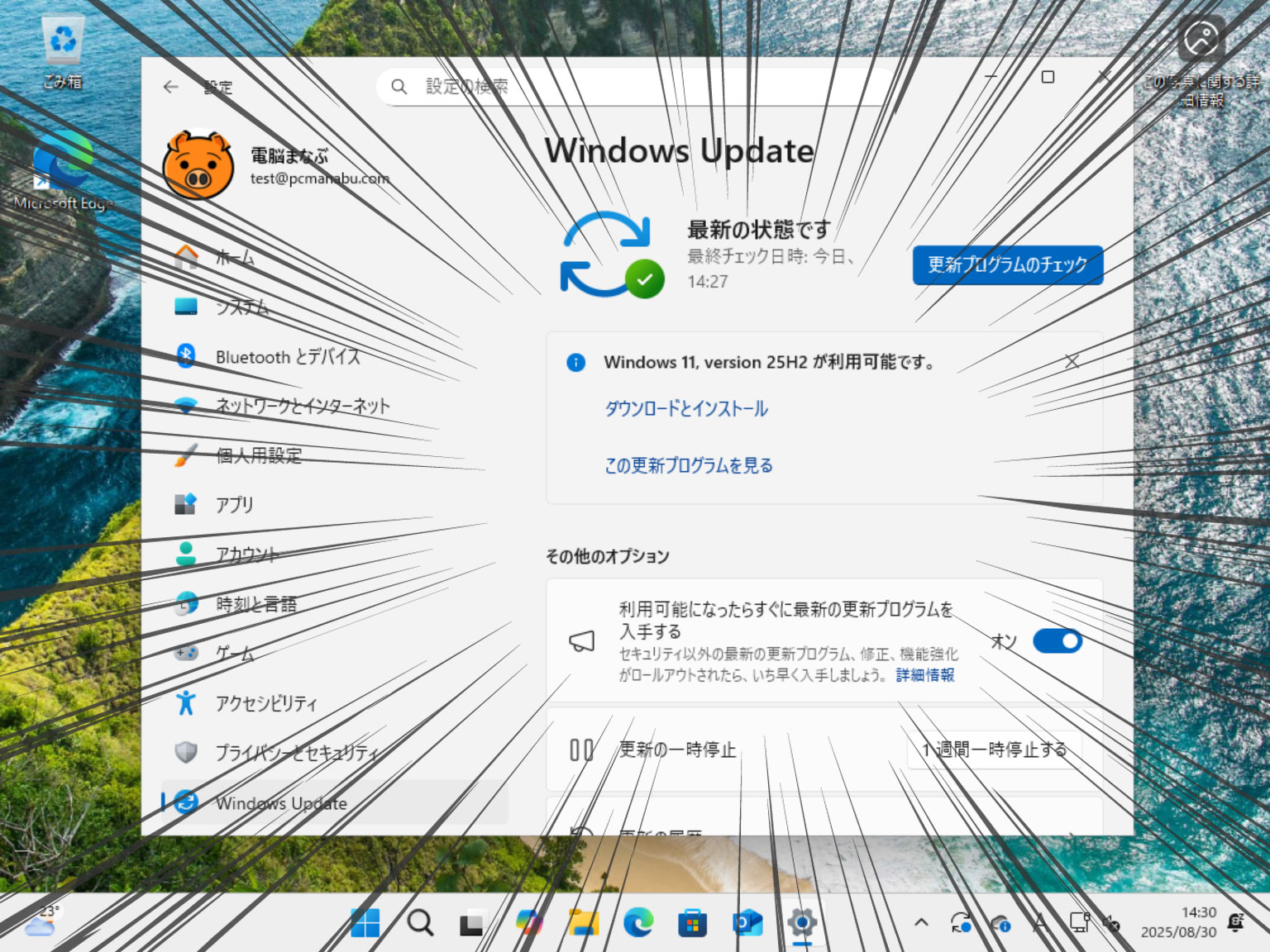
Task: Click the ダウンロードとインストール link
Action: tap(686, 409)
